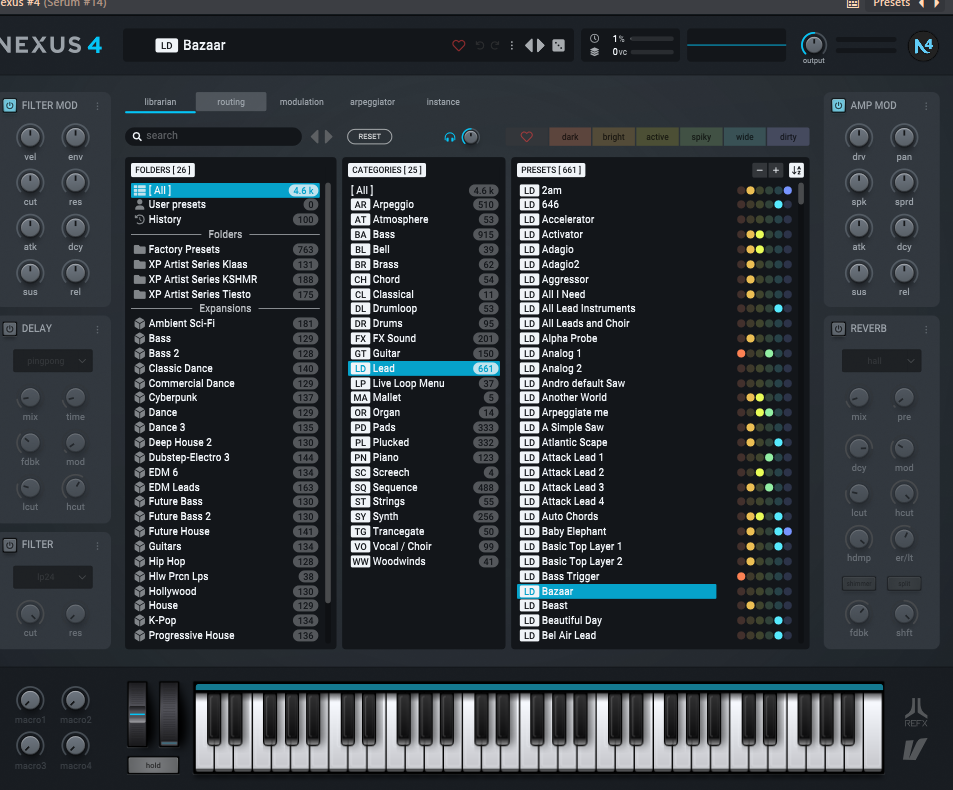Click the sort order icon in presets
The image size is (953, 790).
click(x=796, y=170)
